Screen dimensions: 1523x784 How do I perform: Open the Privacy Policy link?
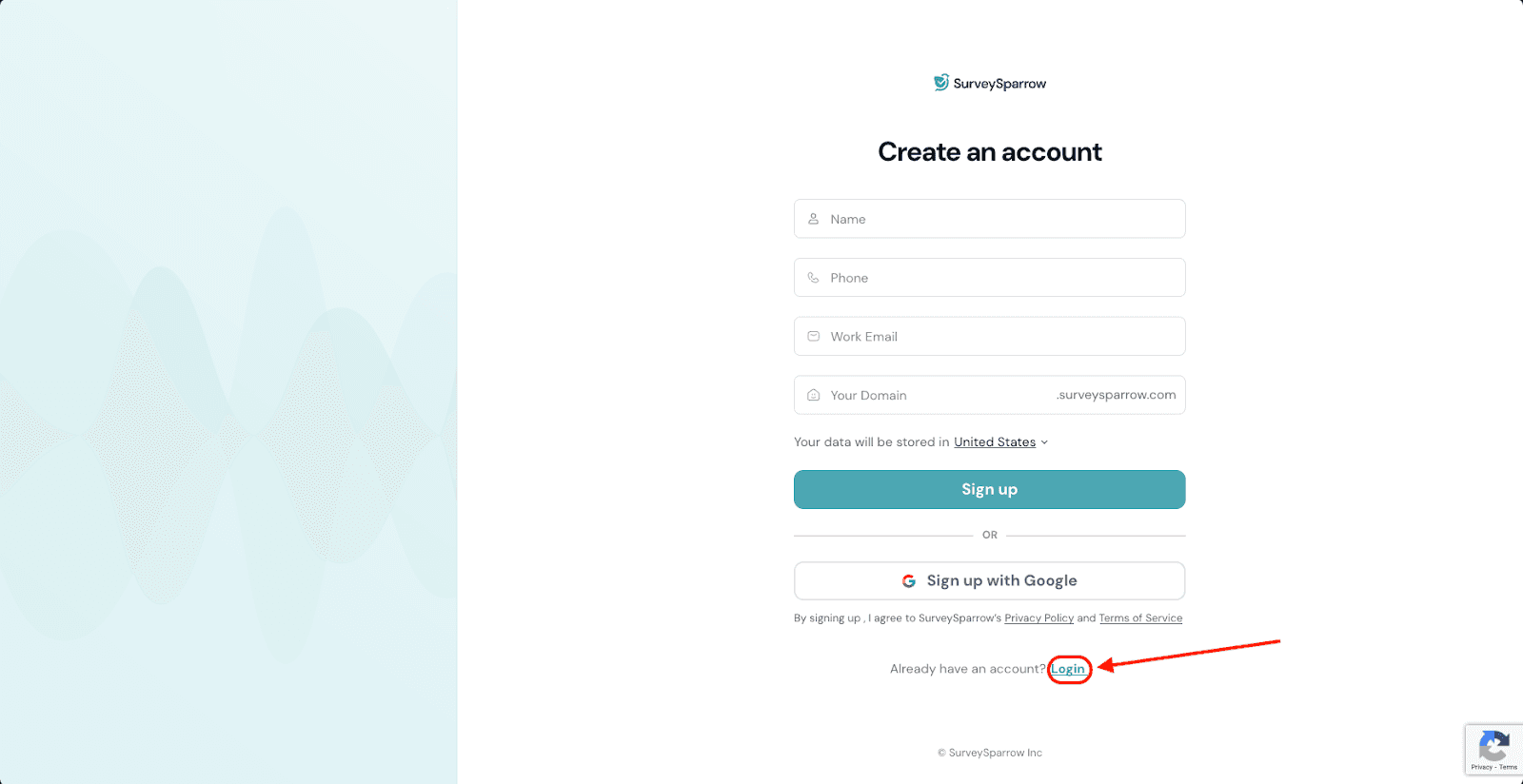click(x=1038, y=618)
